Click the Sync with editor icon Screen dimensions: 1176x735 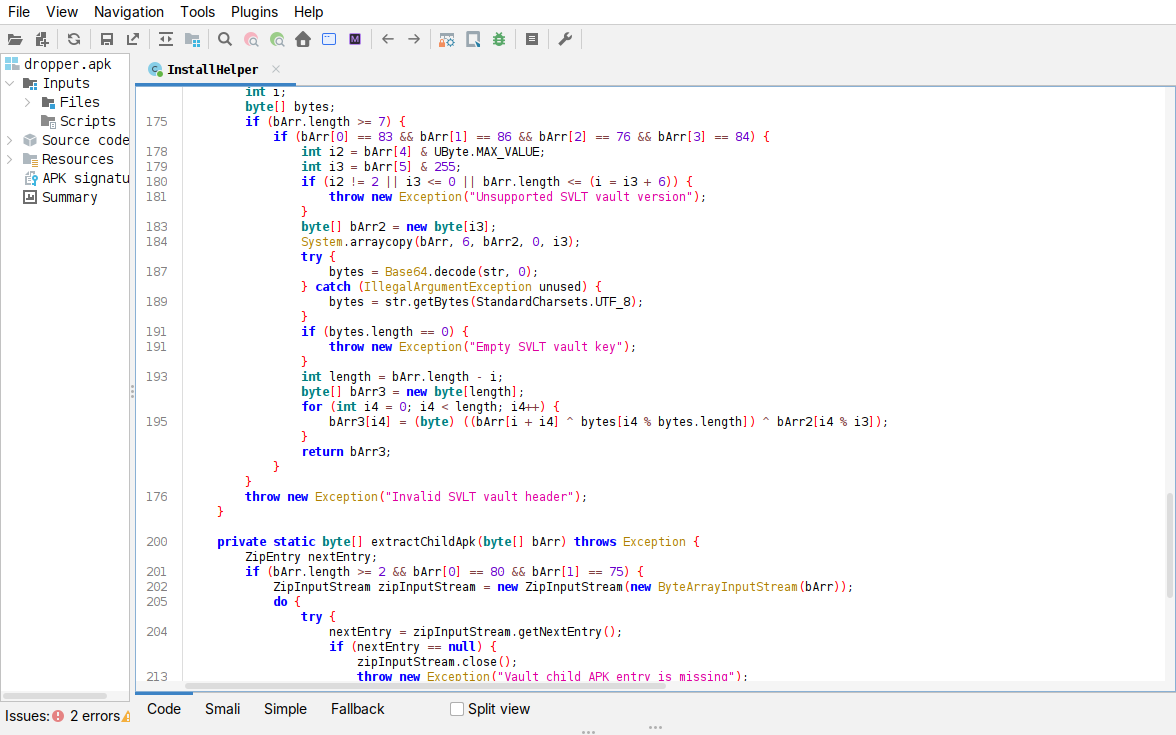(166, 40)
